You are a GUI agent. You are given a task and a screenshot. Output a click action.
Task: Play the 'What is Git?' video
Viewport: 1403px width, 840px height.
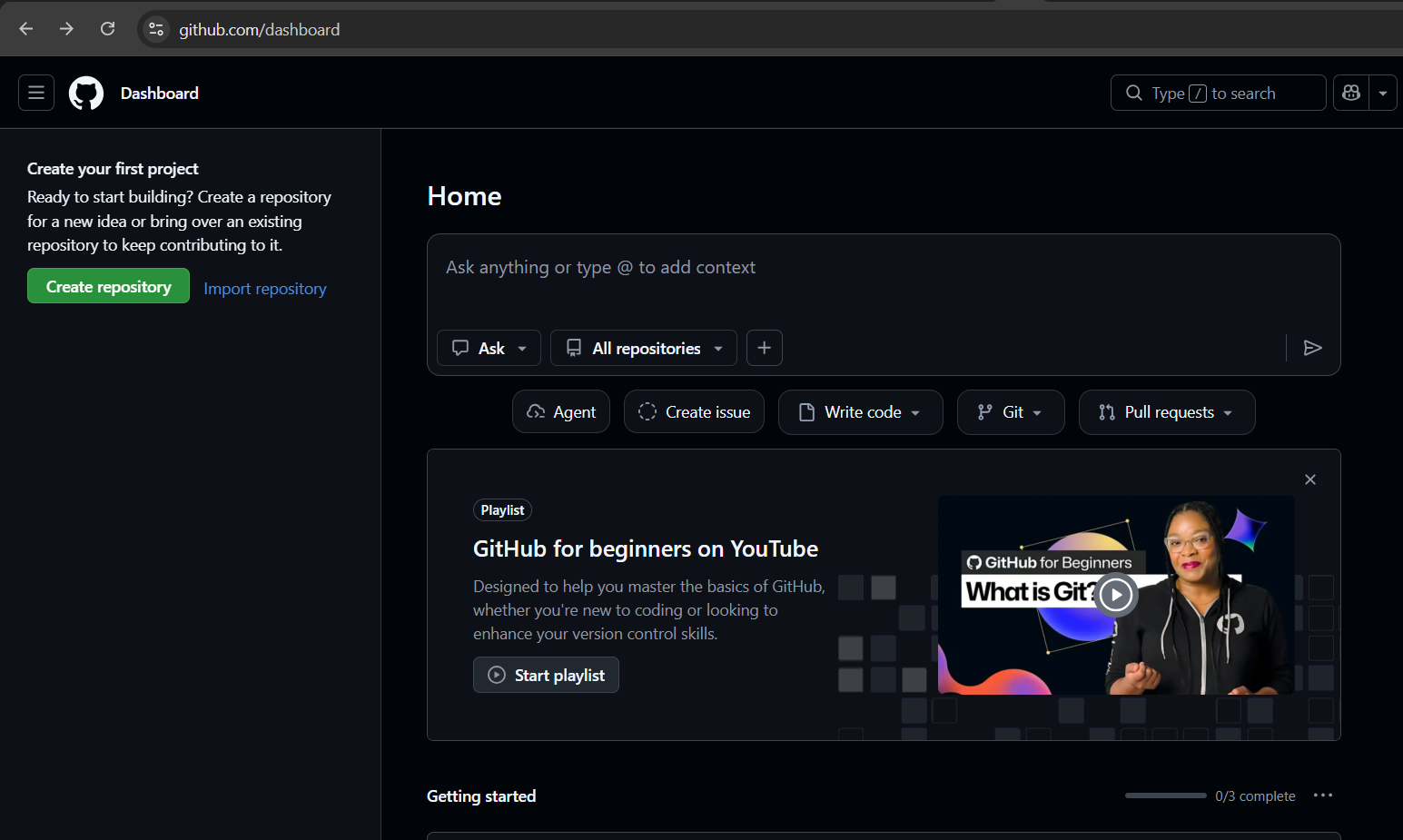1115,596
